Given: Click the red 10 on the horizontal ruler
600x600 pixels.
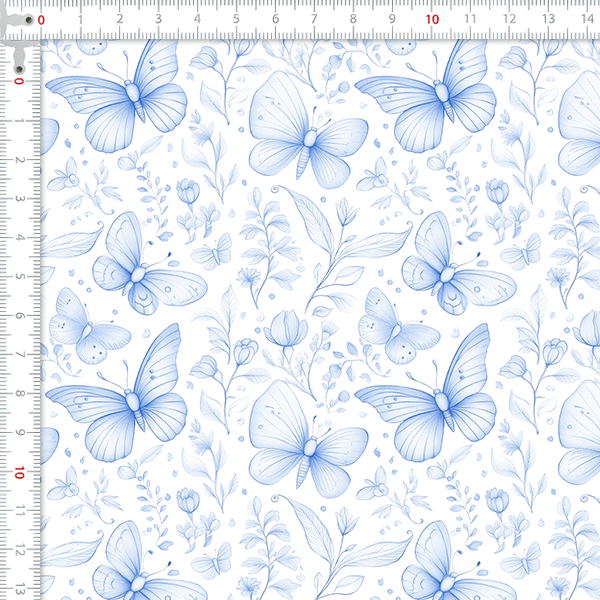Looking at the screenshot, I should click(432, 19).
